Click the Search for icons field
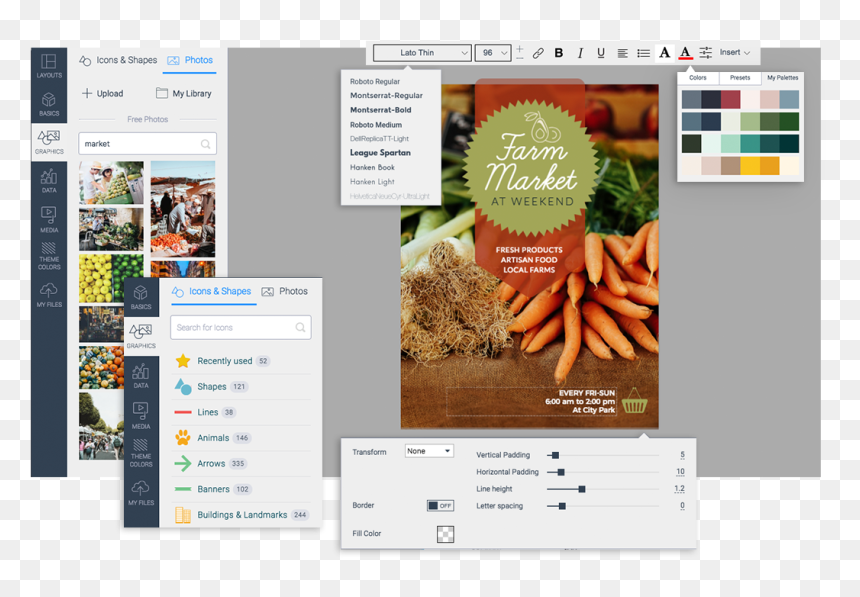860x597 pixels. tap(241, 328)
